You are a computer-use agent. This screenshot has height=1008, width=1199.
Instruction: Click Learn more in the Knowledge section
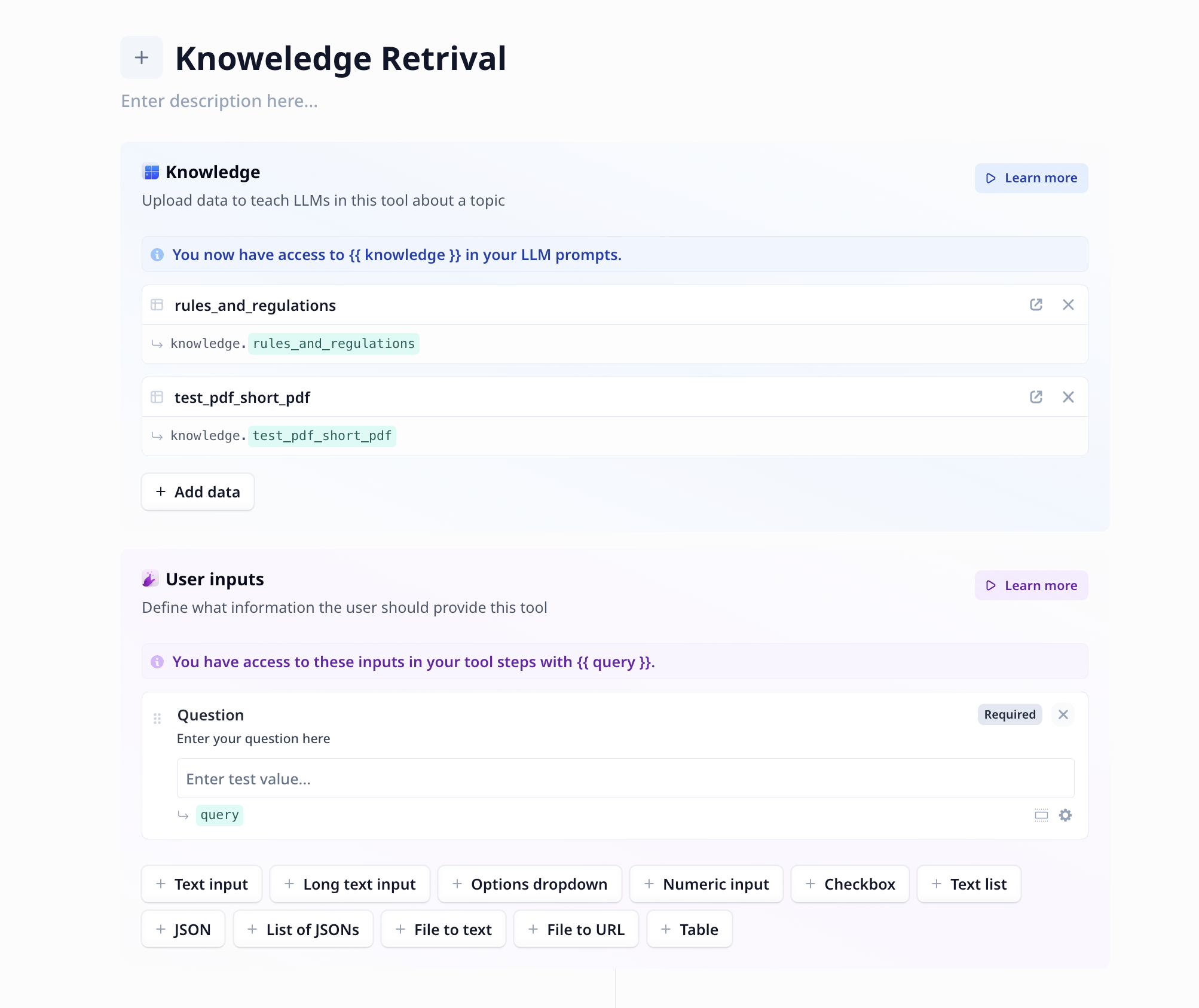tap(1031, 178)
